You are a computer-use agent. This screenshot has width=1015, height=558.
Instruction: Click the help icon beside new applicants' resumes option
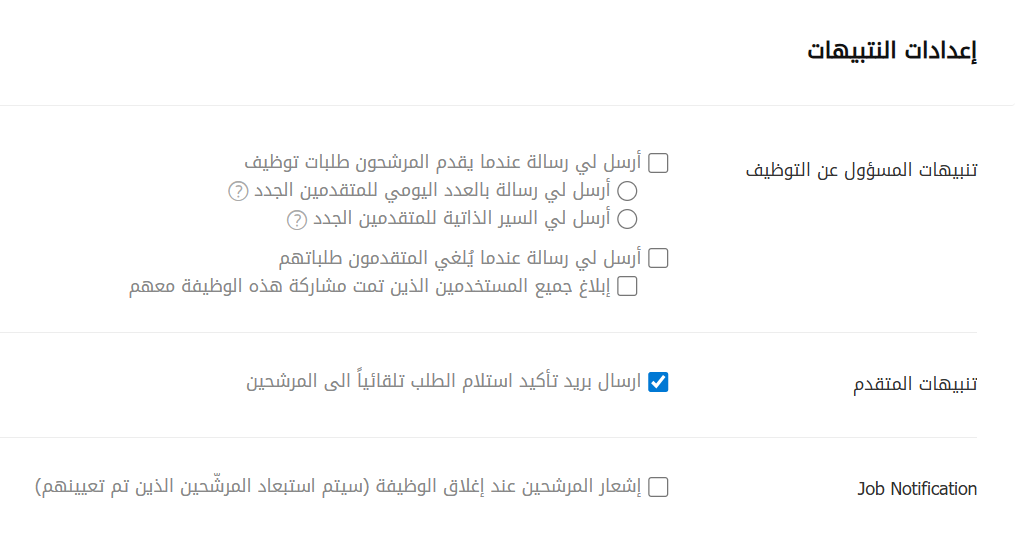point(296,219)
